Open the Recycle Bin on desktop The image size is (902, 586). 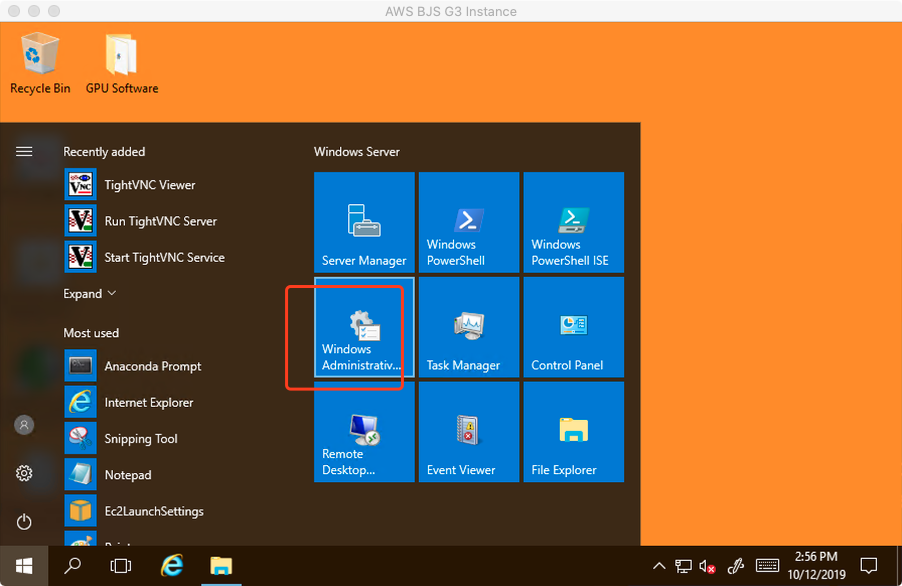coord(40,63)
